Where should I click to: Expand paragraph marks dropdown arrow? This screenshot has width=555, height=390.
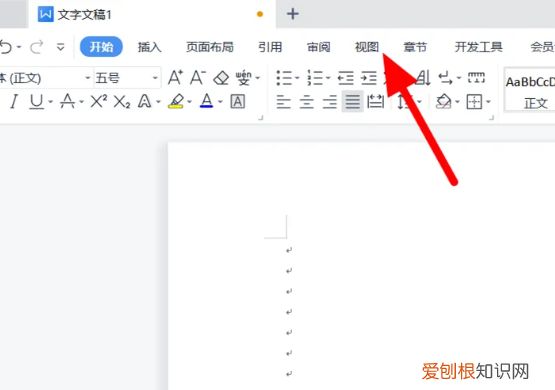[x=459, y=78]
